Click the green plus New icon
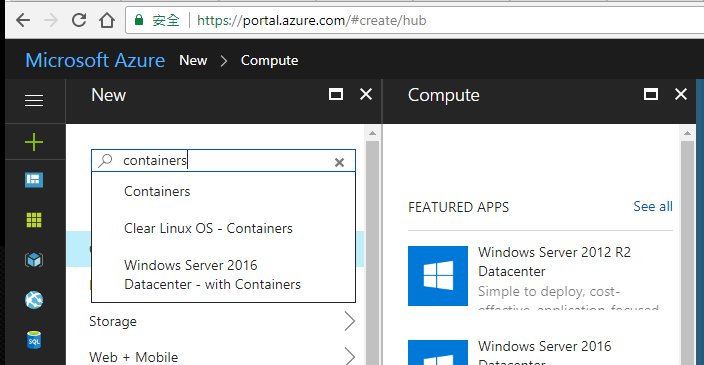 pyautogui.click(x=34, y=142)
